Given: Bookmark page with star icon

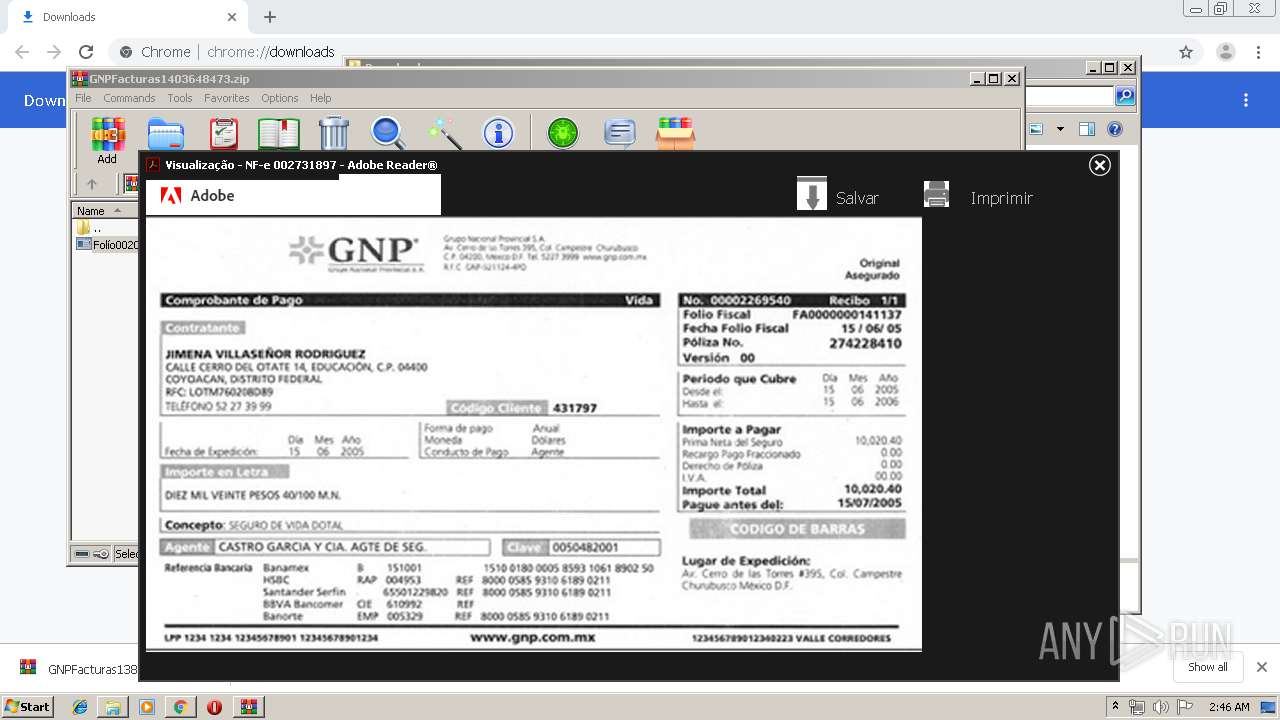Looking at the screenshot, I should (1186, 52).
